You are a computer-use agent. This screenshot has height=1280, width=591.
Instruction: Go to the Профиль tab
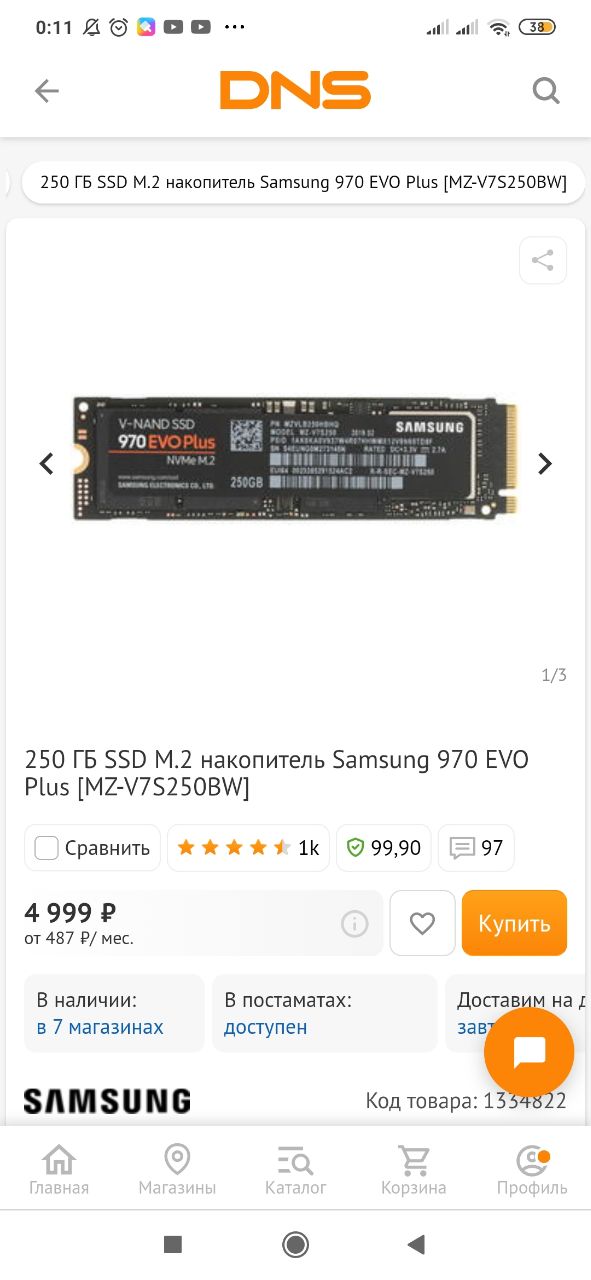click(532, 1170)
